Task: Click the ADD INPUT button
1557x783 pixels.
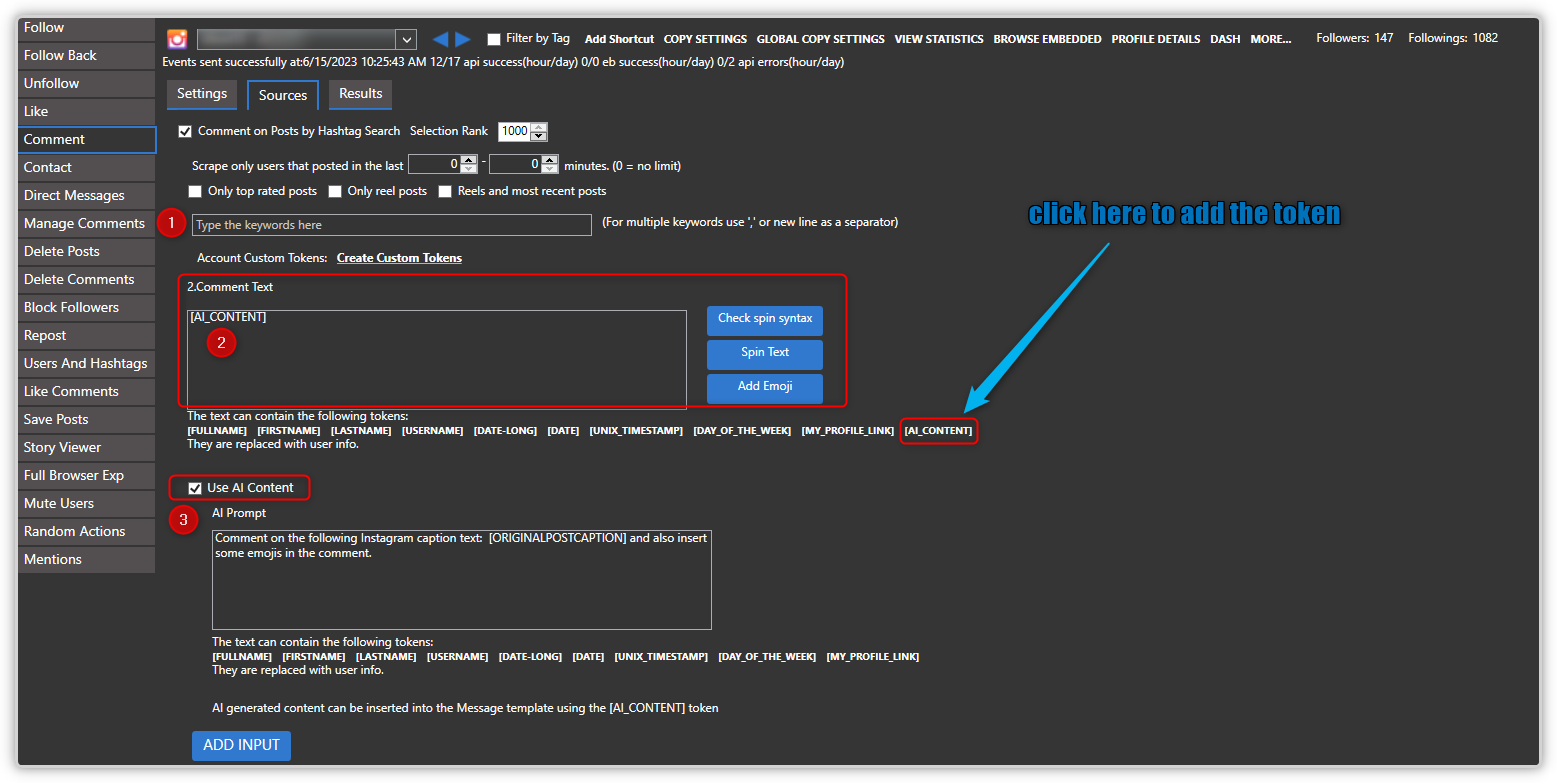Action: point(241,745)
